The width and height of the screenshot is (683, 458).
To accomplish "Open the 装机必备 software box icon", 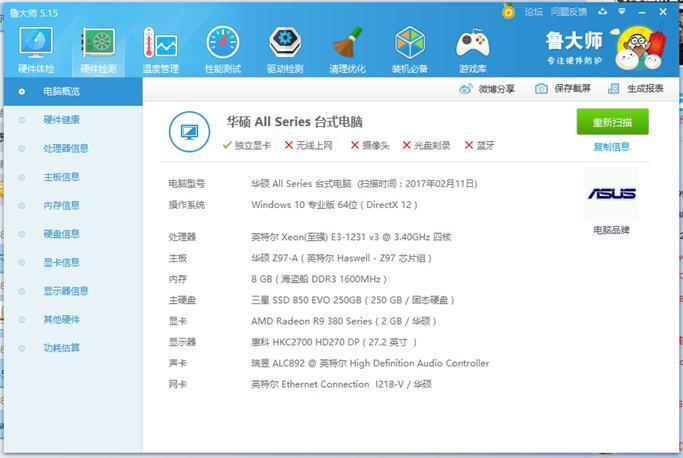I will (409, 44).
